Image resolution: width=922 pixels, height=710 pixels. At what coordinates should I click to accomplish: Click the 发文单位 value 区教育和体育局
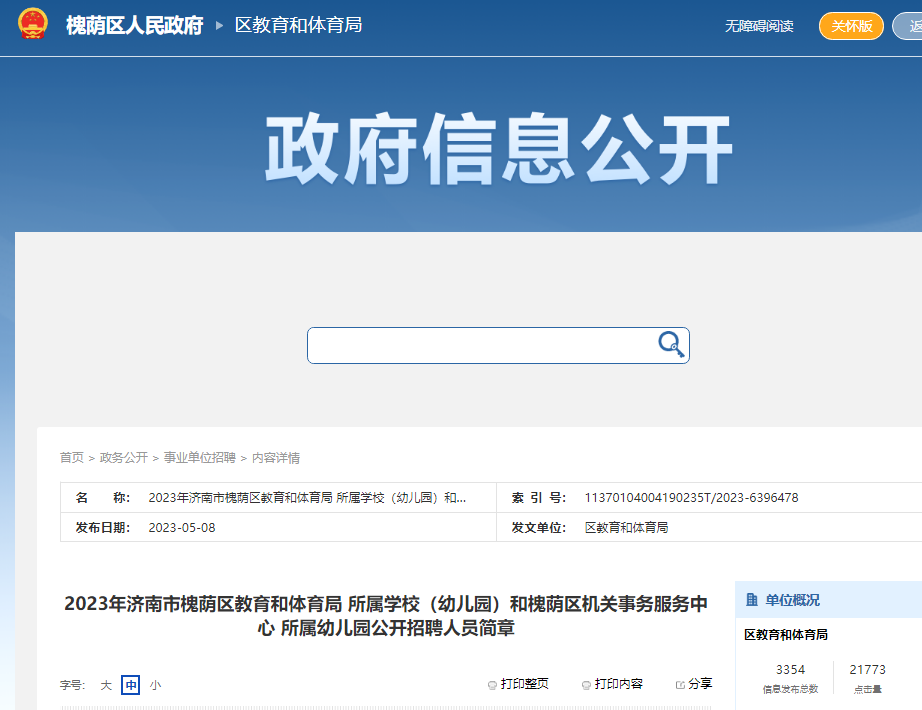(x=626, y=528)
